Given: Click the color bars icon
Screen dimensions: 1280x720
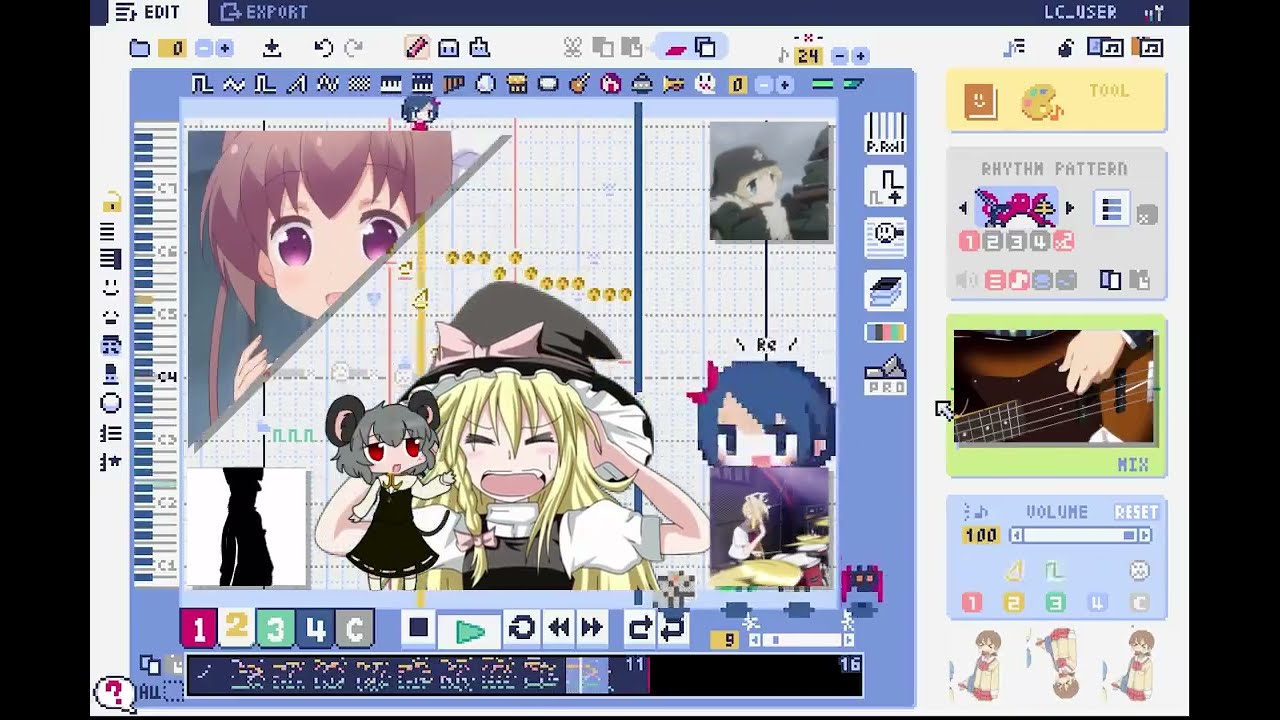Looking at the screenshot, I should tap(885, 332).
